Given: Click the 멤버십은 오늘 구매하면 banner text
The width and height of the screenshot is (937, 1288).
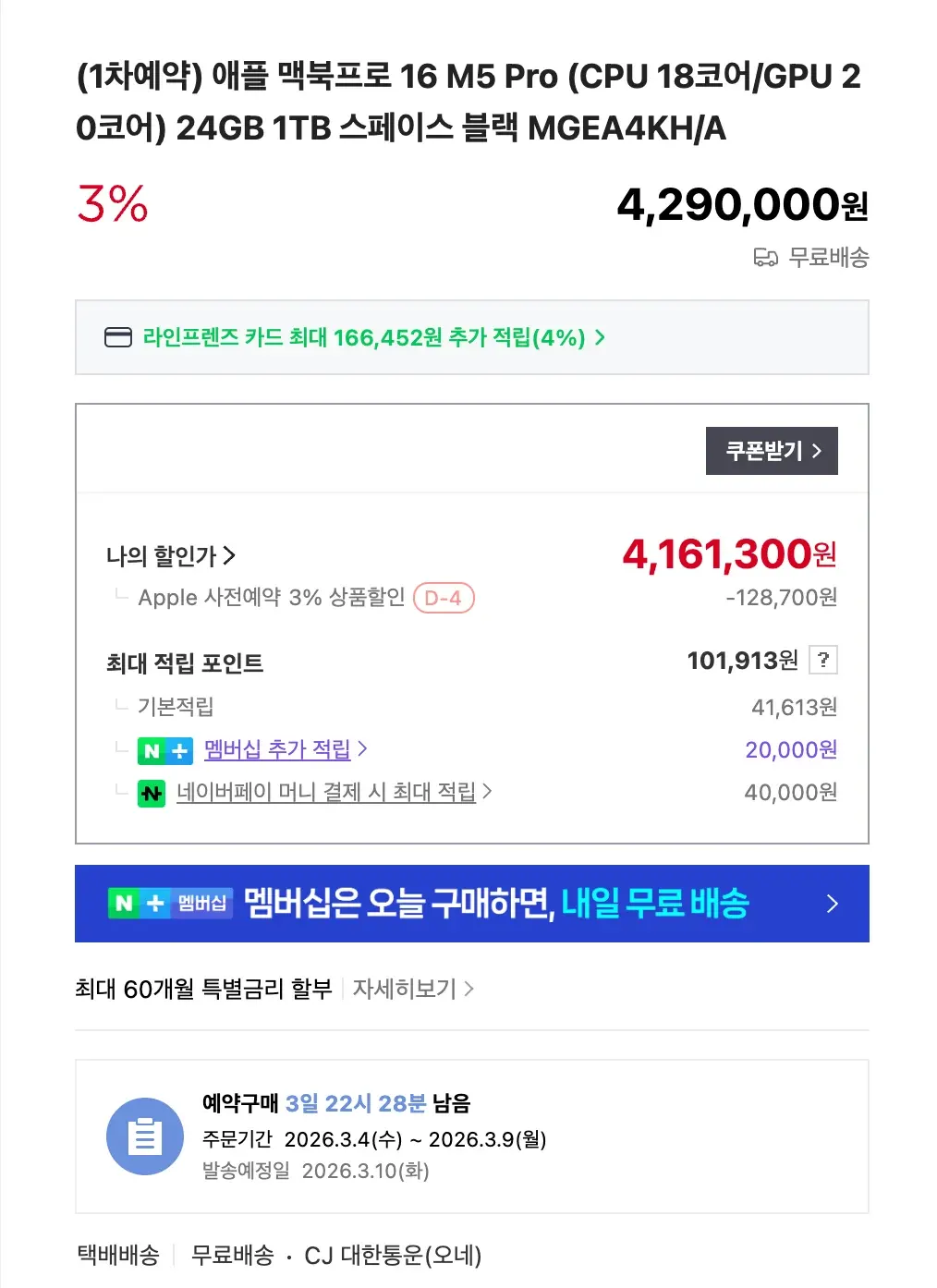Looking at the screenshot, I should (495, 904).
